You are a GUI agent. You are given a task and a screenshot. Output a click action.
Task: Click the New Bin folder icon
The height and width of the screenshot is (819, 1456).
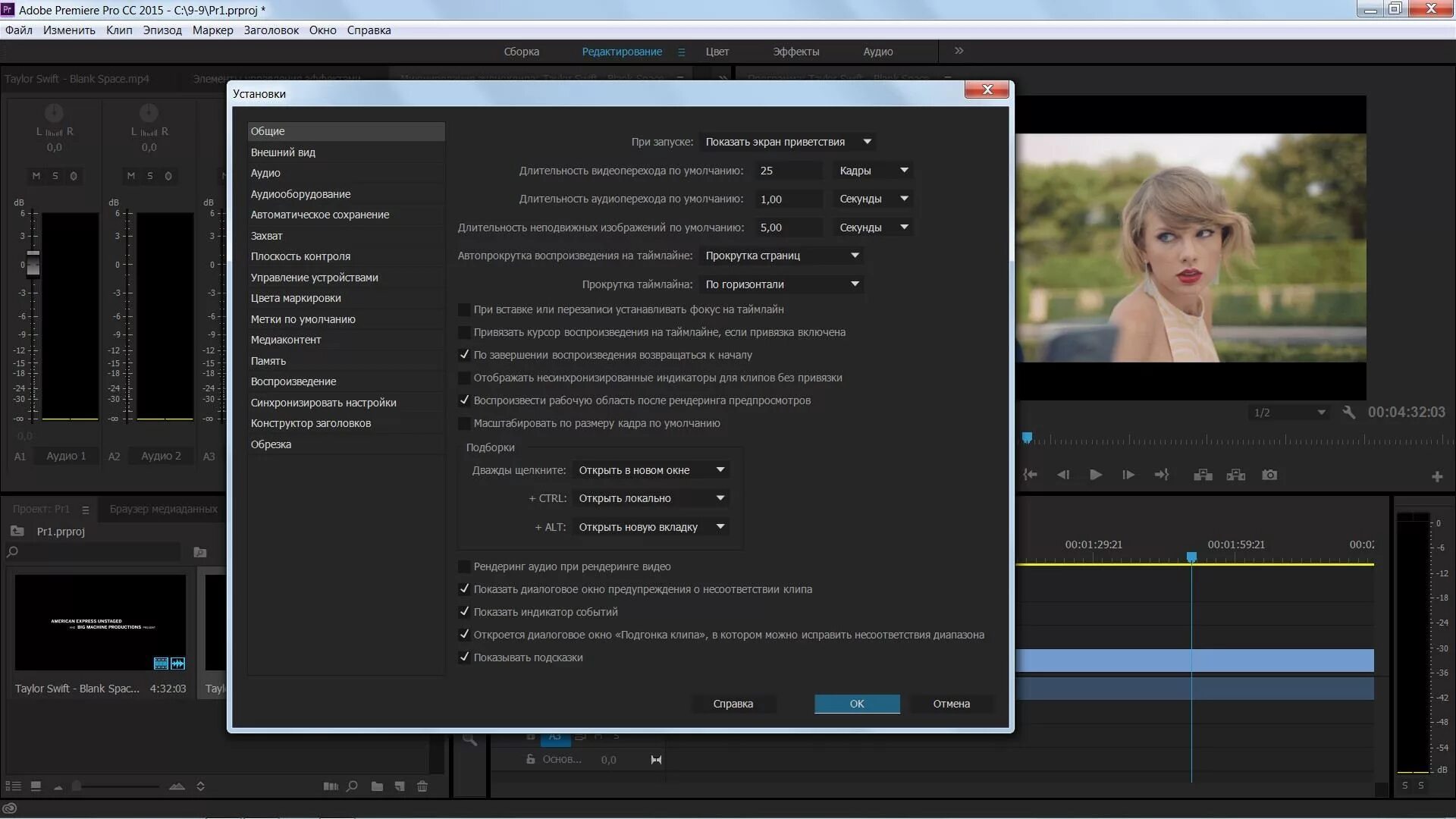377,786
